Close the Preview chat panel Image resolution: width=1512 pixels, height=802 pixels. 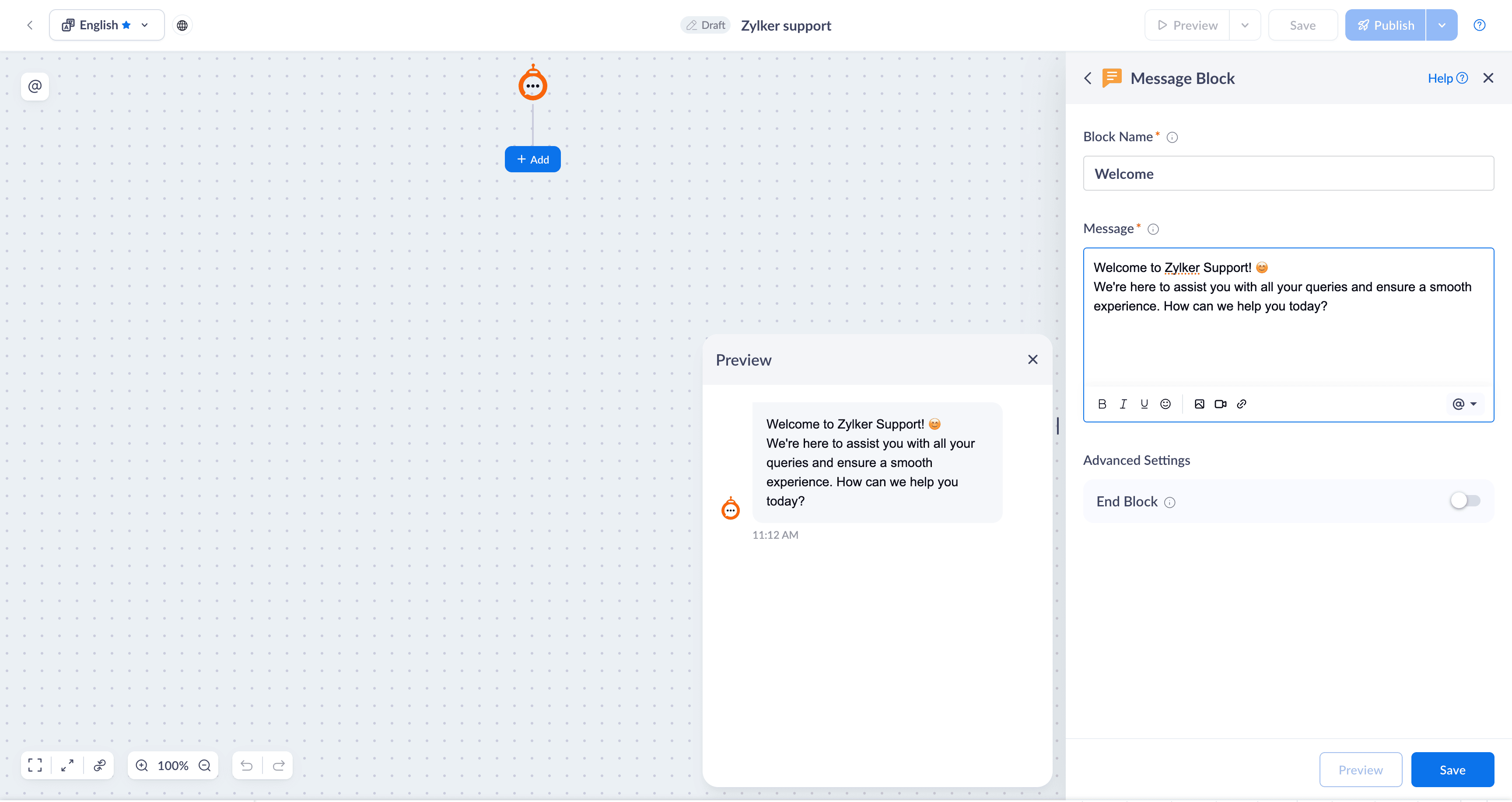1032,359
